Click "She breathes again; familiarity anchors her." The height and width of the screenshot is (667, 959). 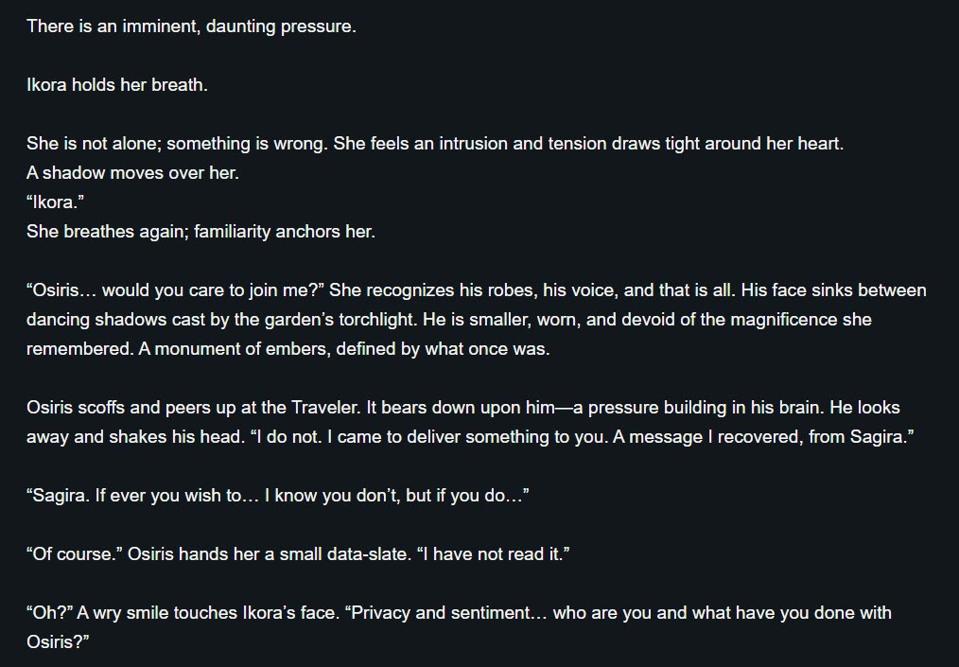click(x=201, y=231)
